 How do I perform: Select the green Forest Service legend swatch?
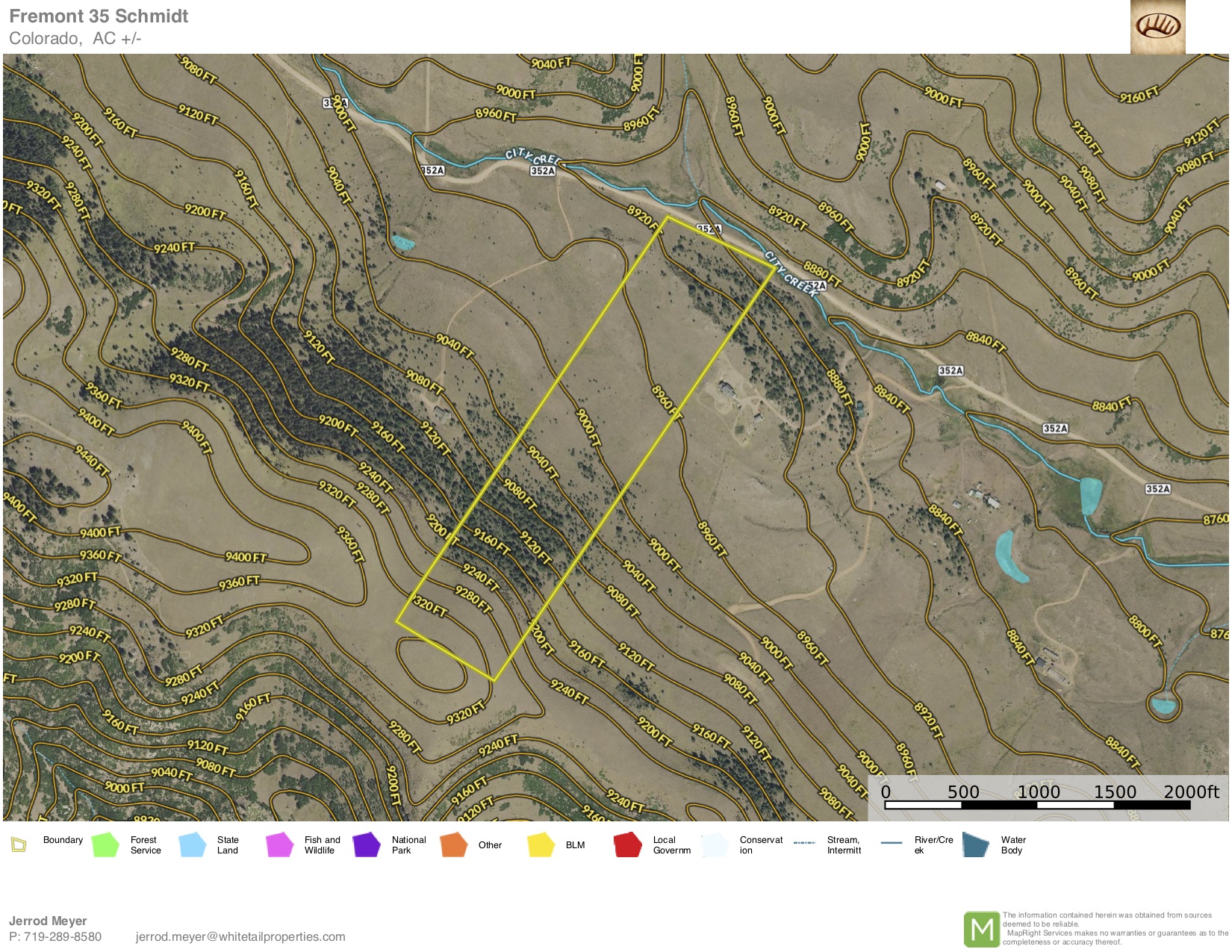pos(105,845)
